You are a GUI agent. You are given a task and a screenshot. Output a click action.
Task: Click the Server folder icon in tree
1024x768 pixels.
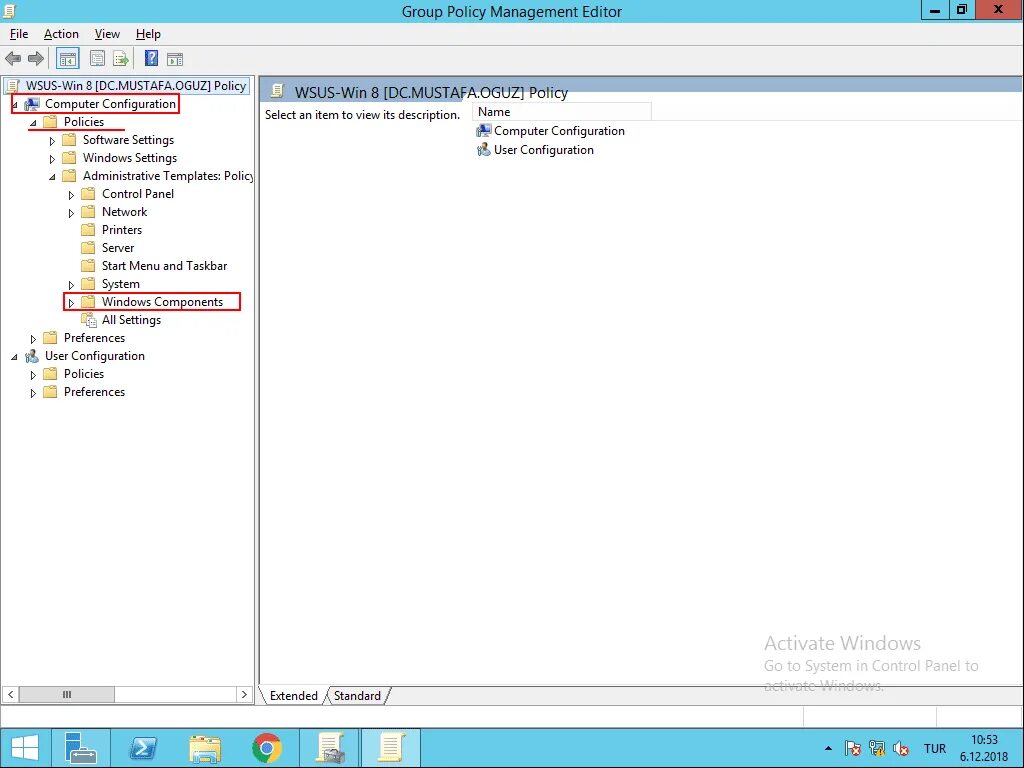coord(88,248)
